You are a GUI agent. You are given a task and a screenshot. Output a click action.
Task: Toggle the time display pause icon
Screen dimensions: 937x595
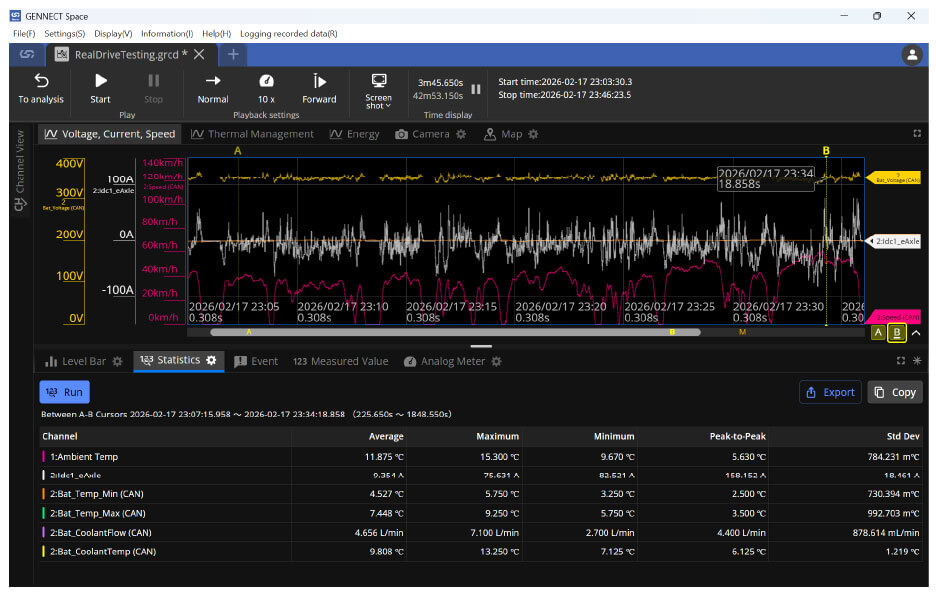[x=476, y=89]
